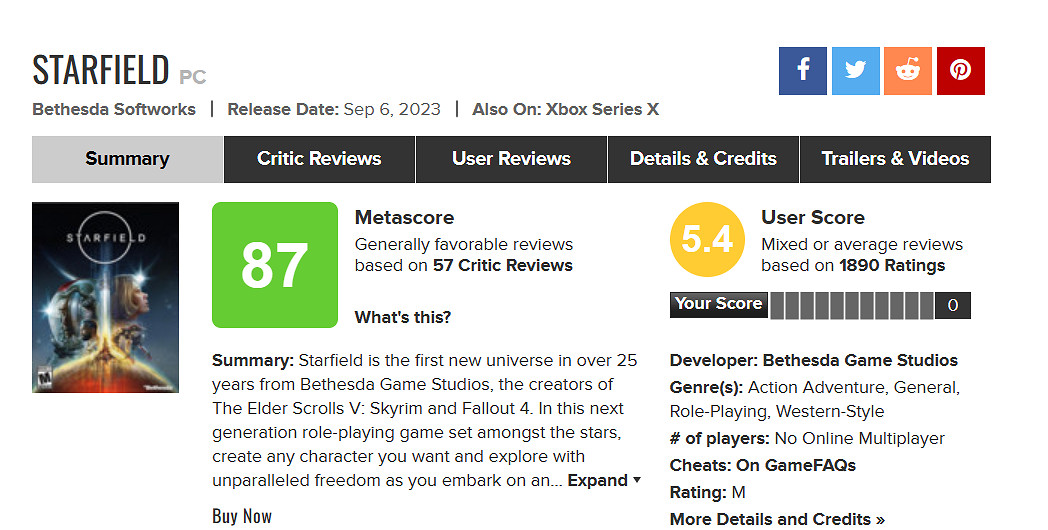Click the green Metascore 87 badge
1048x530 pixels.
pos(275,265)
